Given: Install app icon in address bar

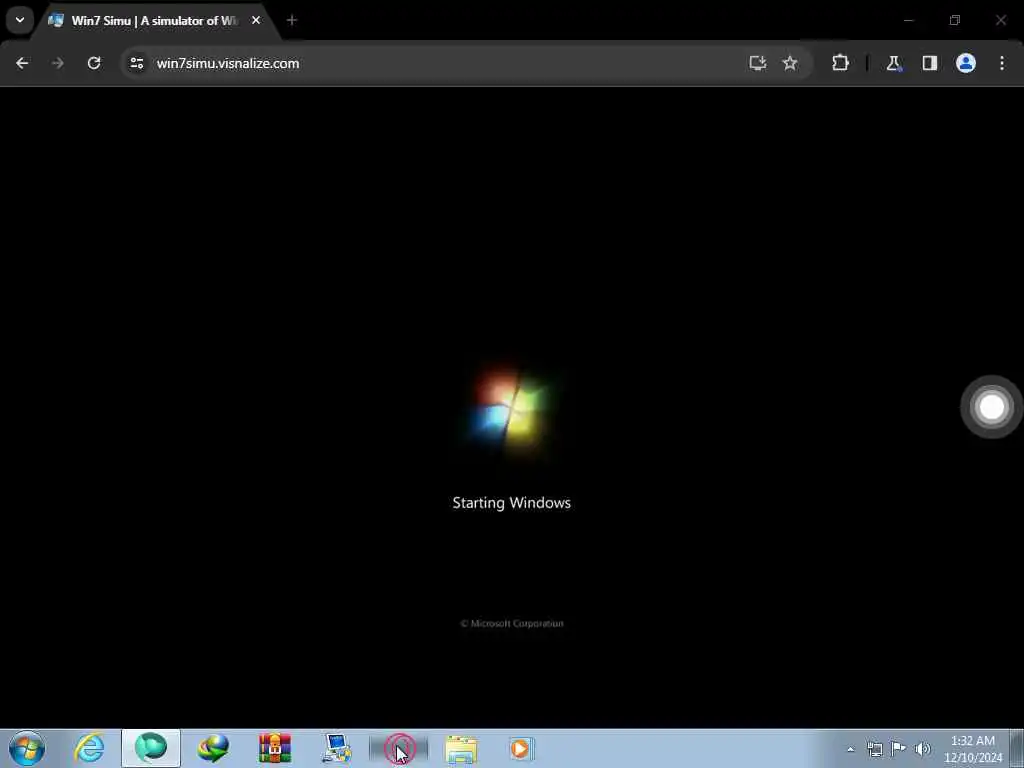Looking at the screenshot, I should pos(758,63).
